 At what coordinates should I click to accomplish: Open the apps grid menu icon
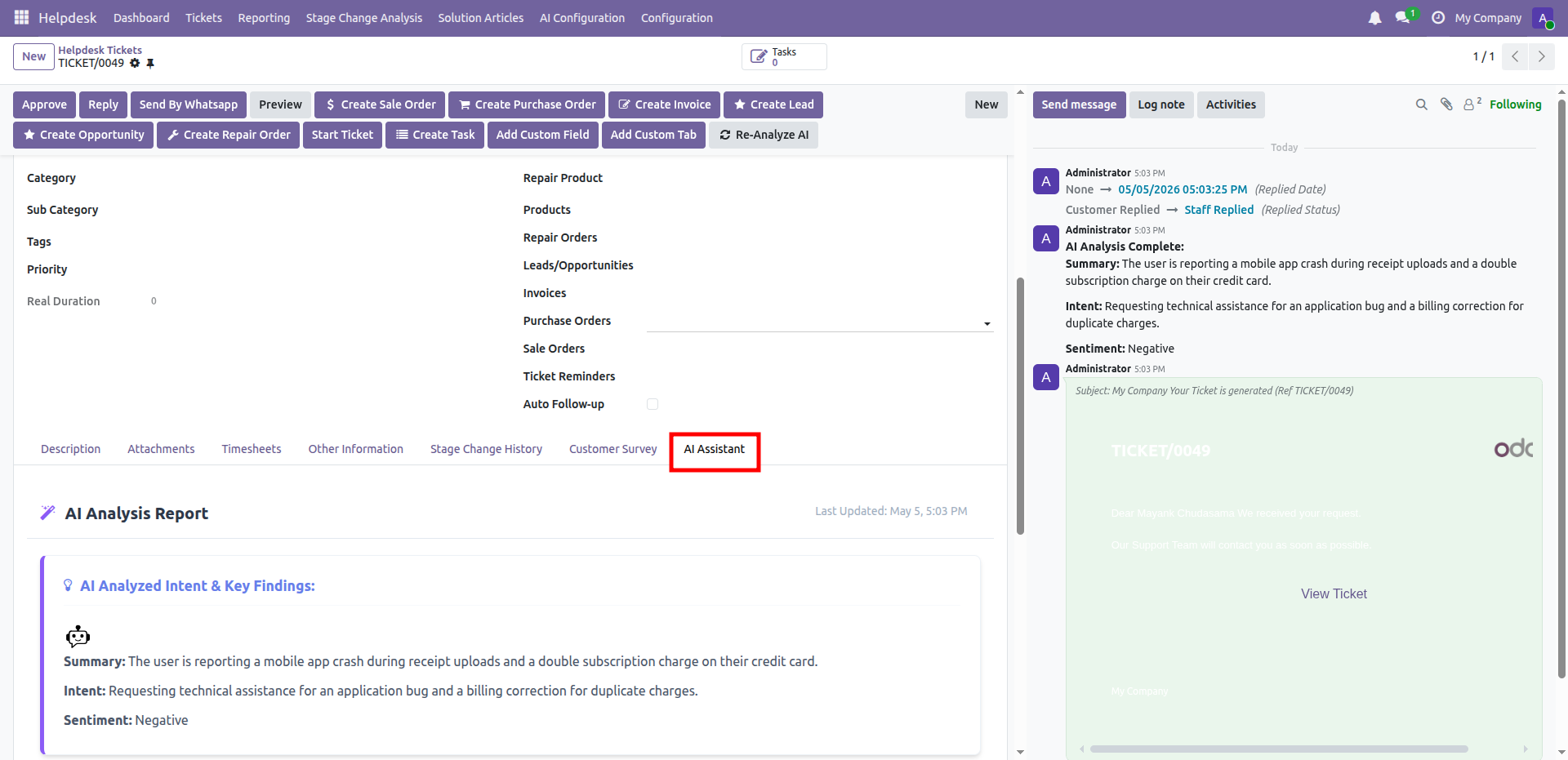(21, 17)
